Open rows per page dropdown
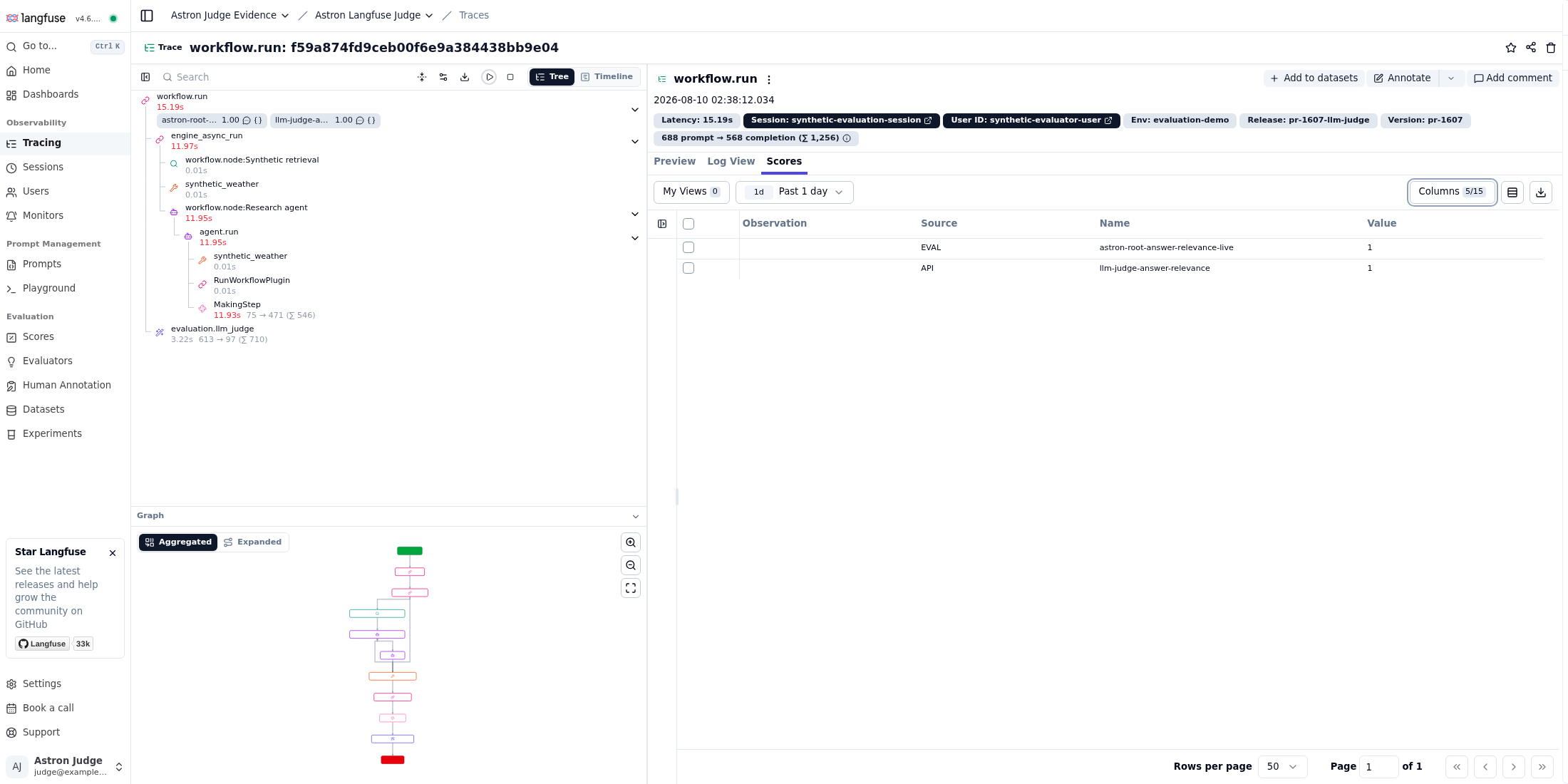 [x=1282, y=767]
